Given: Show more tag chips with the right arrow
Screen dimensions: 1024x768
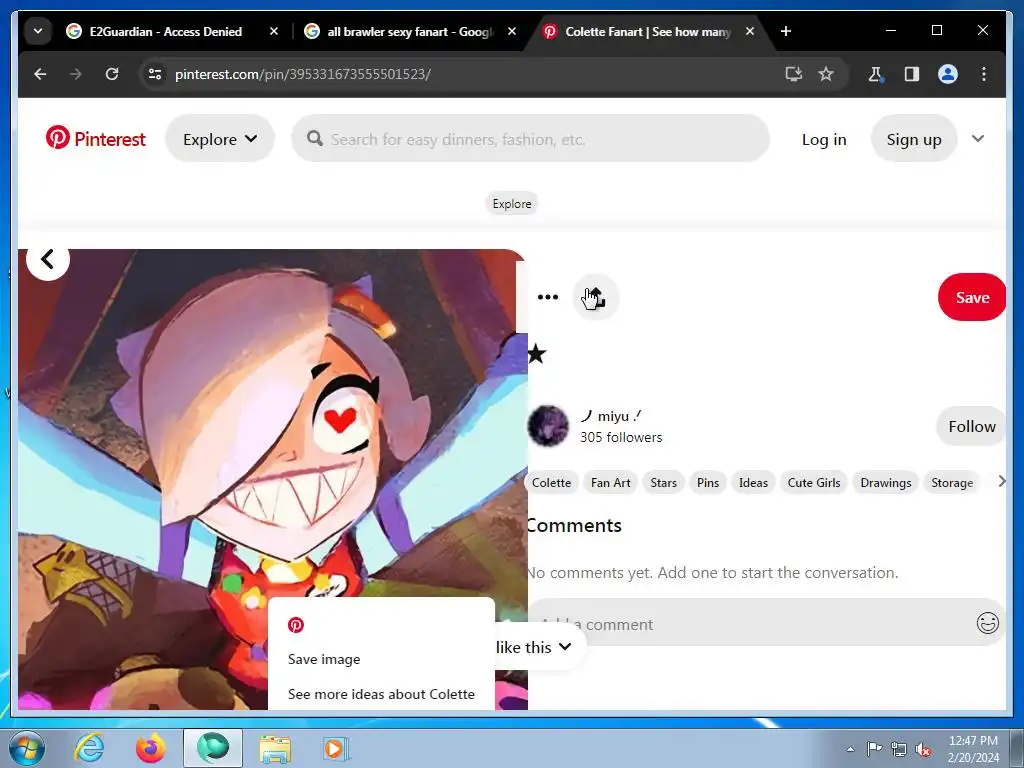Looking at the screenshot, I should point(1002,481).
